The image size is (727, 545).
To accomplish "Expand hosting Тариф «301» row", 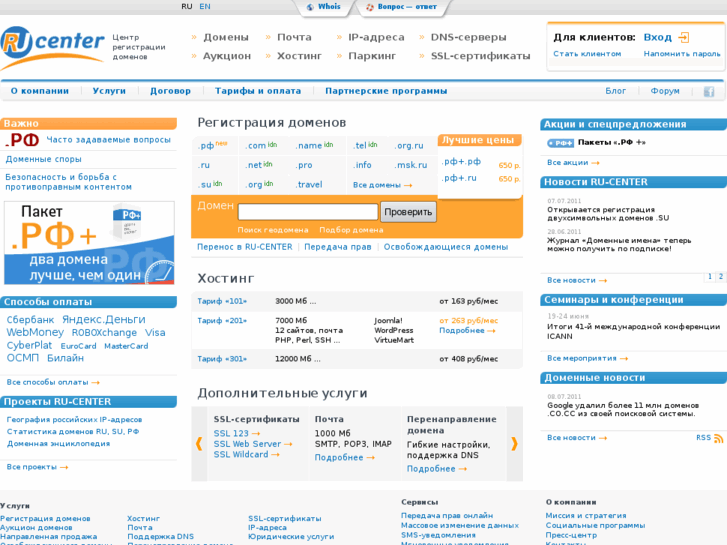I will [x=357, y=359].
